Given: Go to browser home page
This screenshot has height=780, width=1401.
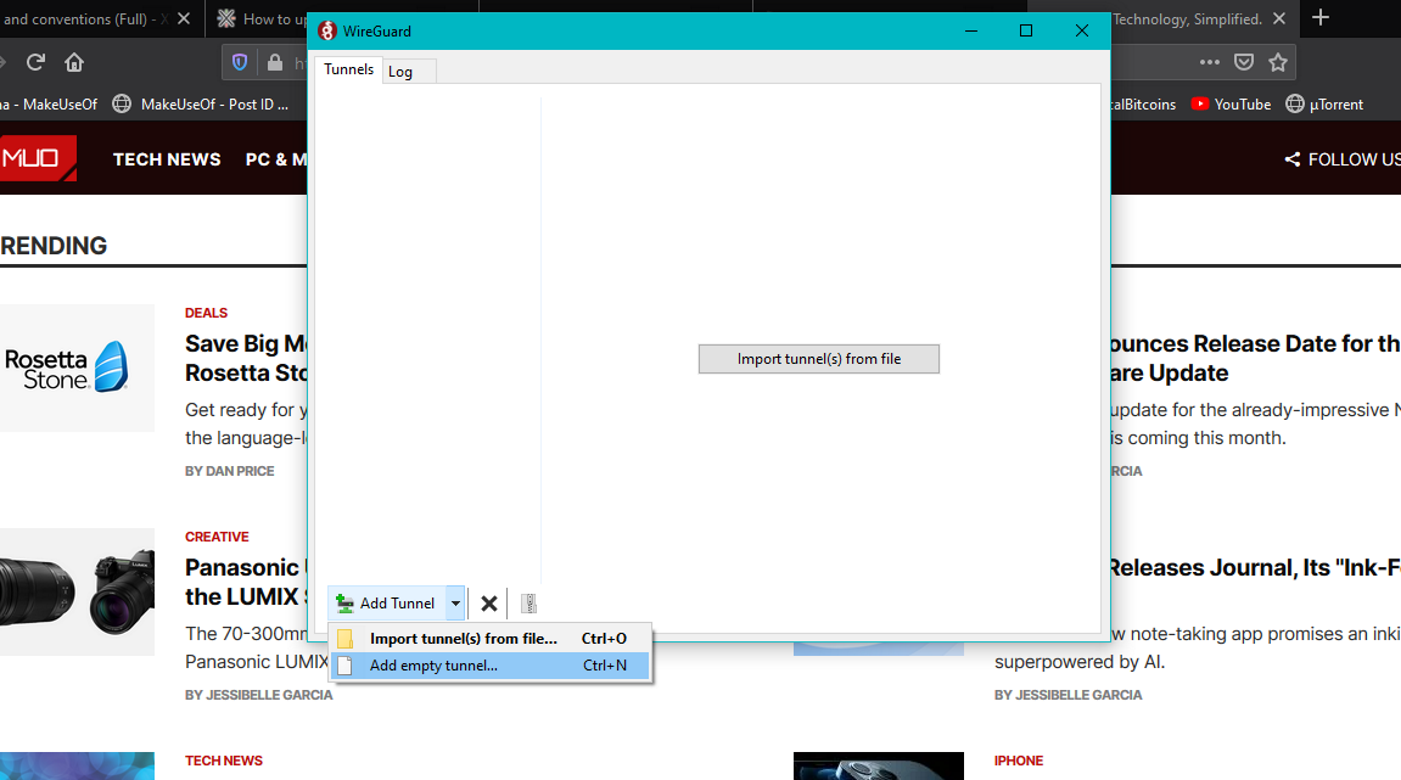Looking at the screenshot, I should (74, 62).
